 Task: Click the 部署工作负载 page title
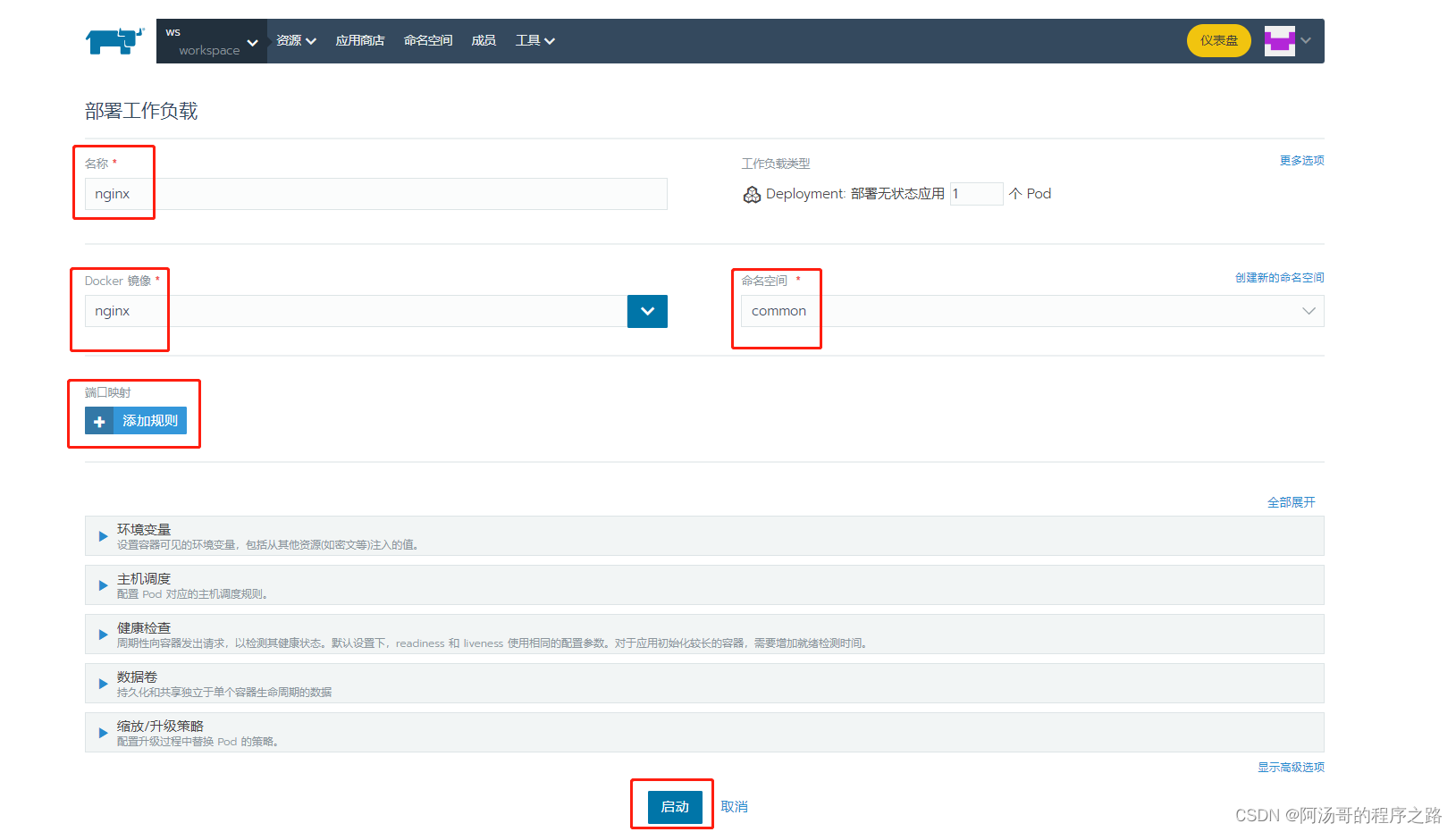(141, 111)
